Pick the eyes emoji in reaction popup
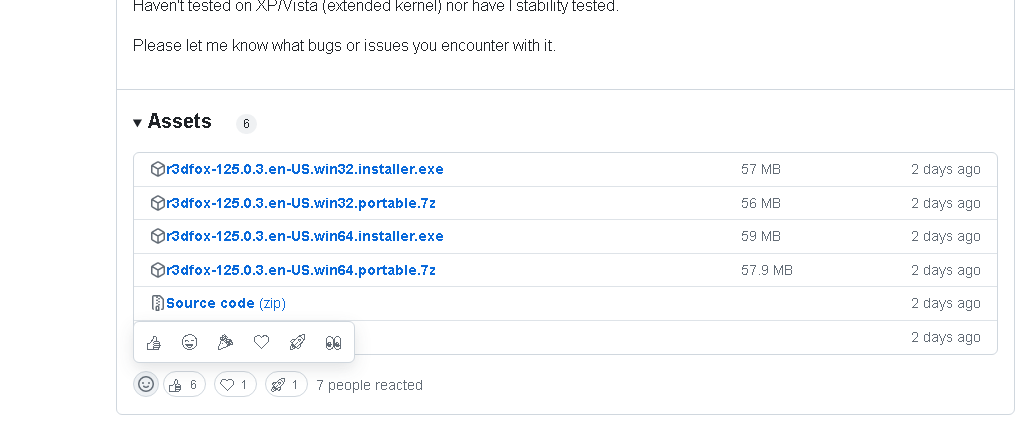Screen dimensions: 1034x443 333,342
